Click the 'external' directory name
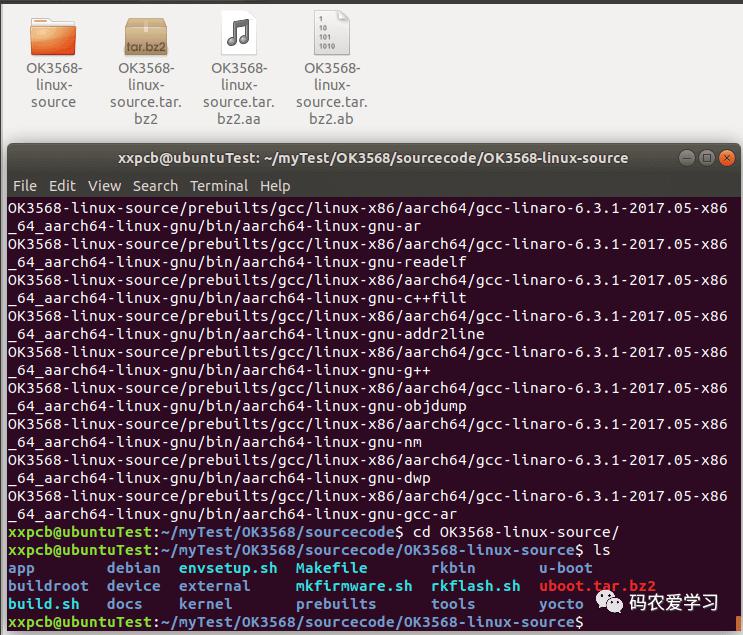Image resolution: width=743 pixels, height=635 pixels. [x=214, y=586]
